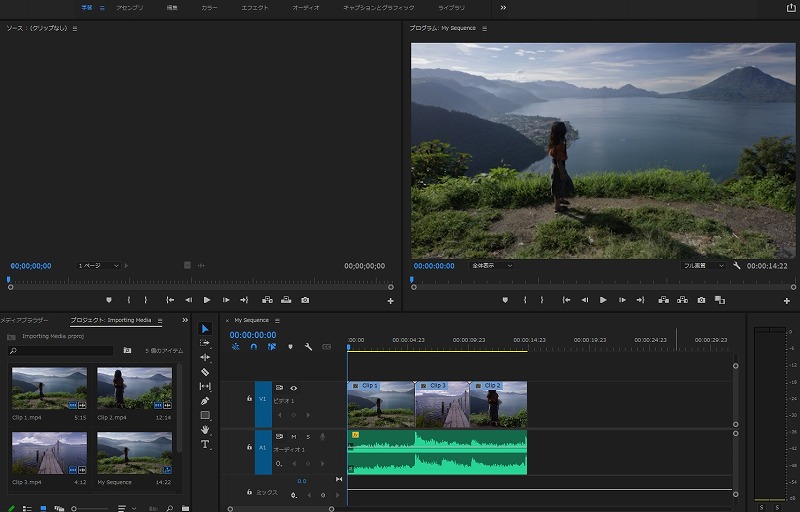Click the new bin folder icon
Screen dimensions: 800x512
185,508
